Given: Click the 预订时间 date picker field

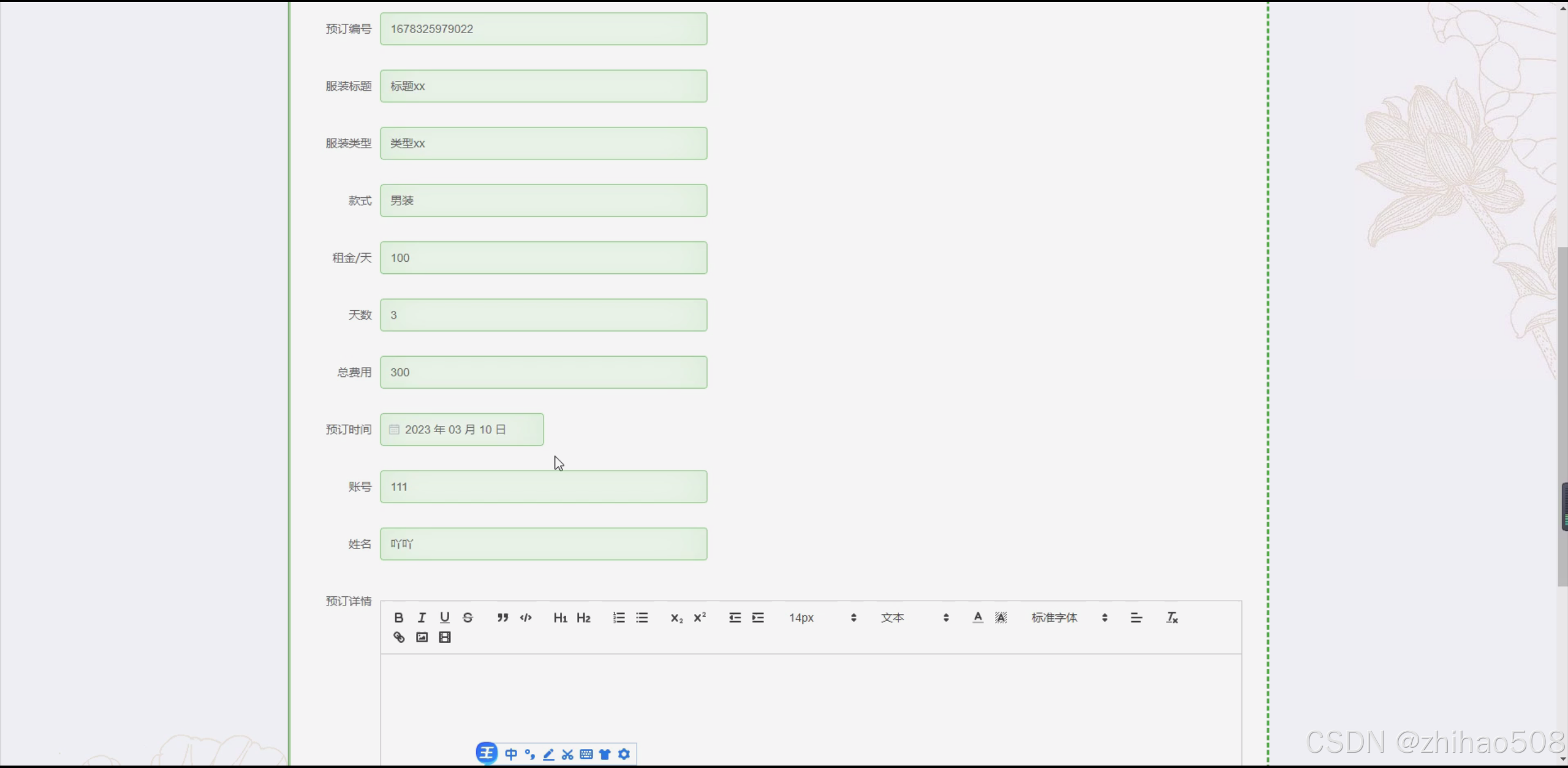Looking at the screenshot, I should [x=461, y=430].
